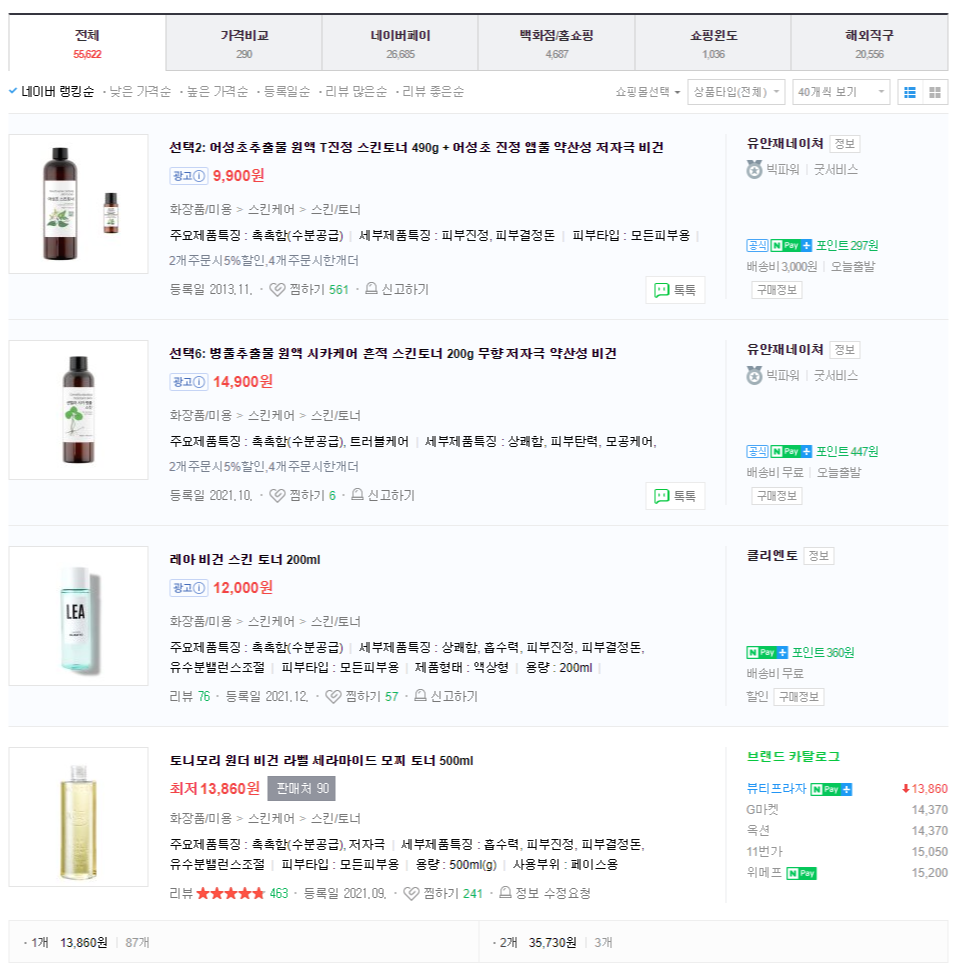The image size is (954, 972).
Task: Select the 1개 13,860원 quantity option
Action: coord(244,943)
